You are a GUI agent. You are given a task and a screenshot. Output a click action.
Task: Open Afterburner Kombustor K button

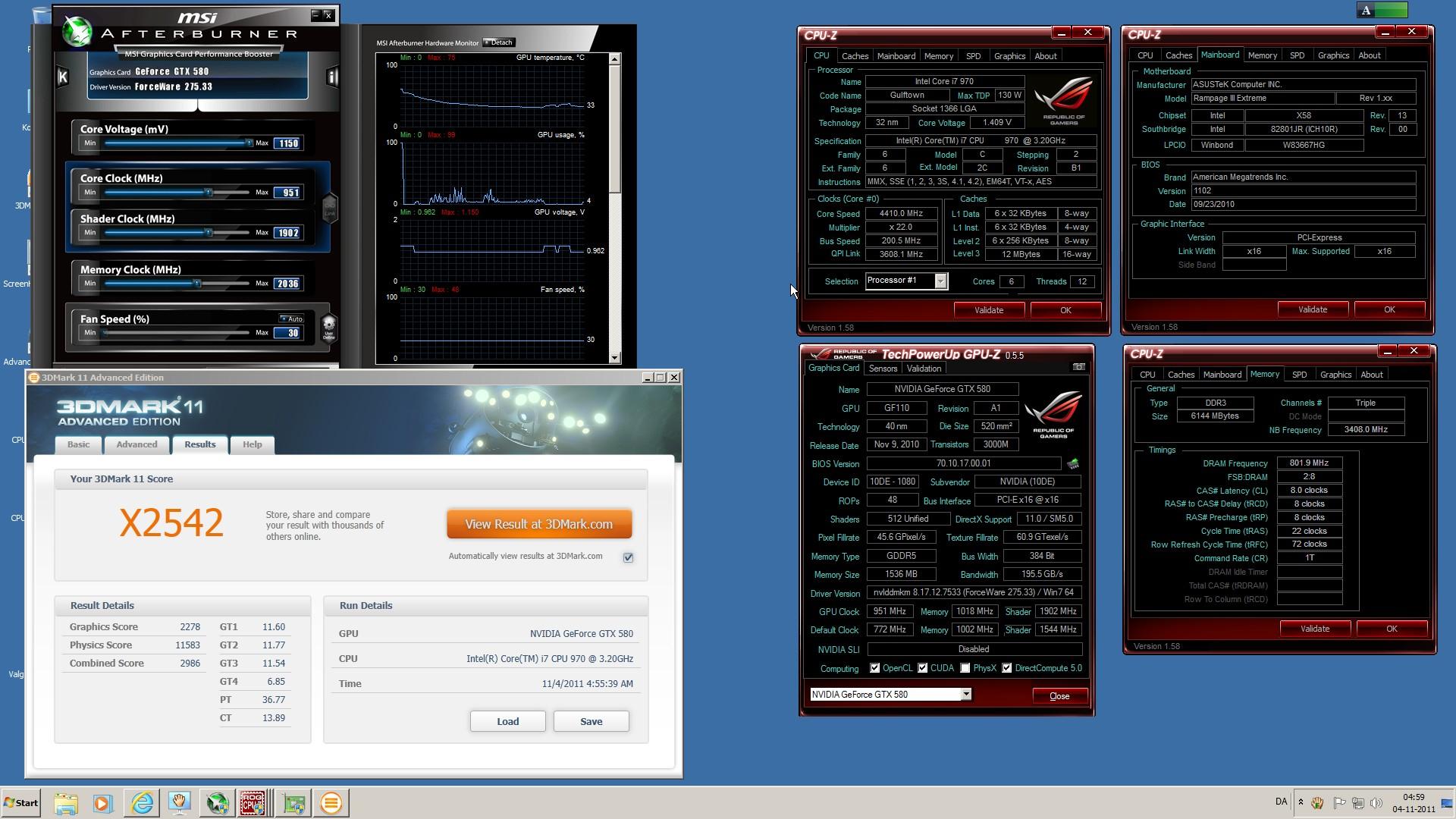tap(63, 76)
